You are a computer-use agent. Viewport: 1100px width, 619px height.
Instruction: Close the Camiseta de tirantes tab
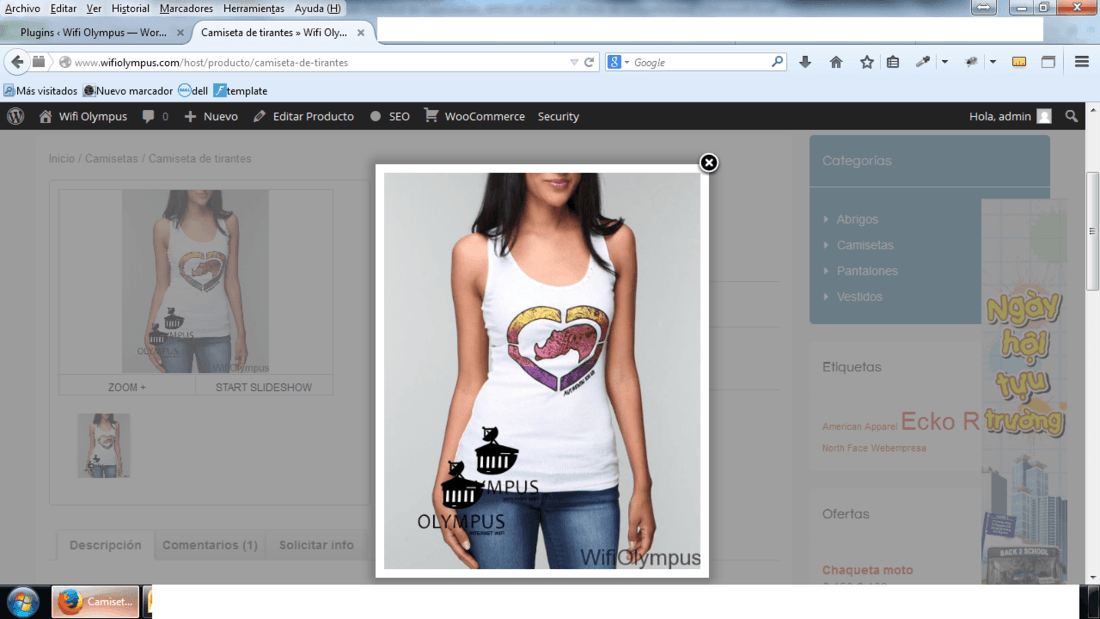click(361, 32)
